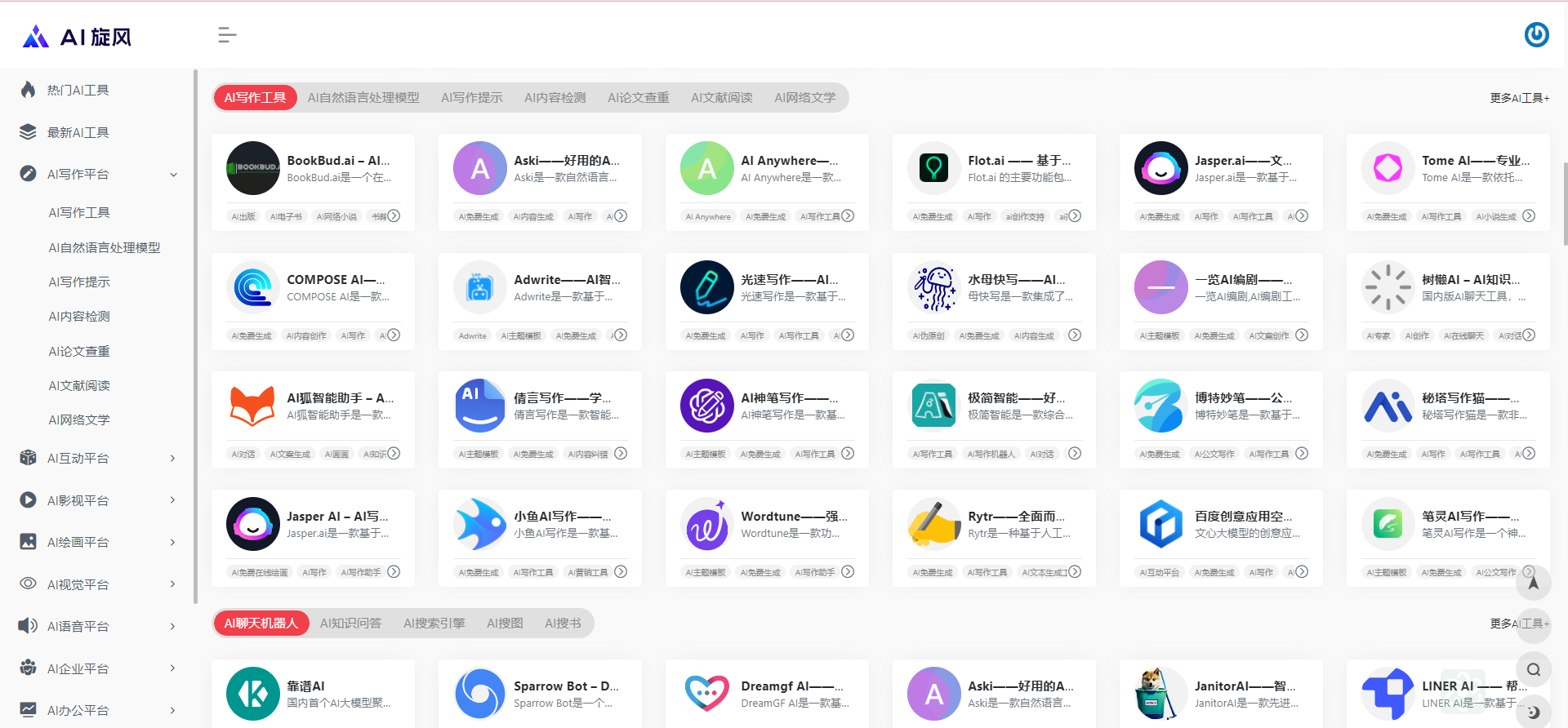Viewport: 1568px width, 728px height.
Task: Open the JanitorAI dog icon
Action: point(1161,694)
